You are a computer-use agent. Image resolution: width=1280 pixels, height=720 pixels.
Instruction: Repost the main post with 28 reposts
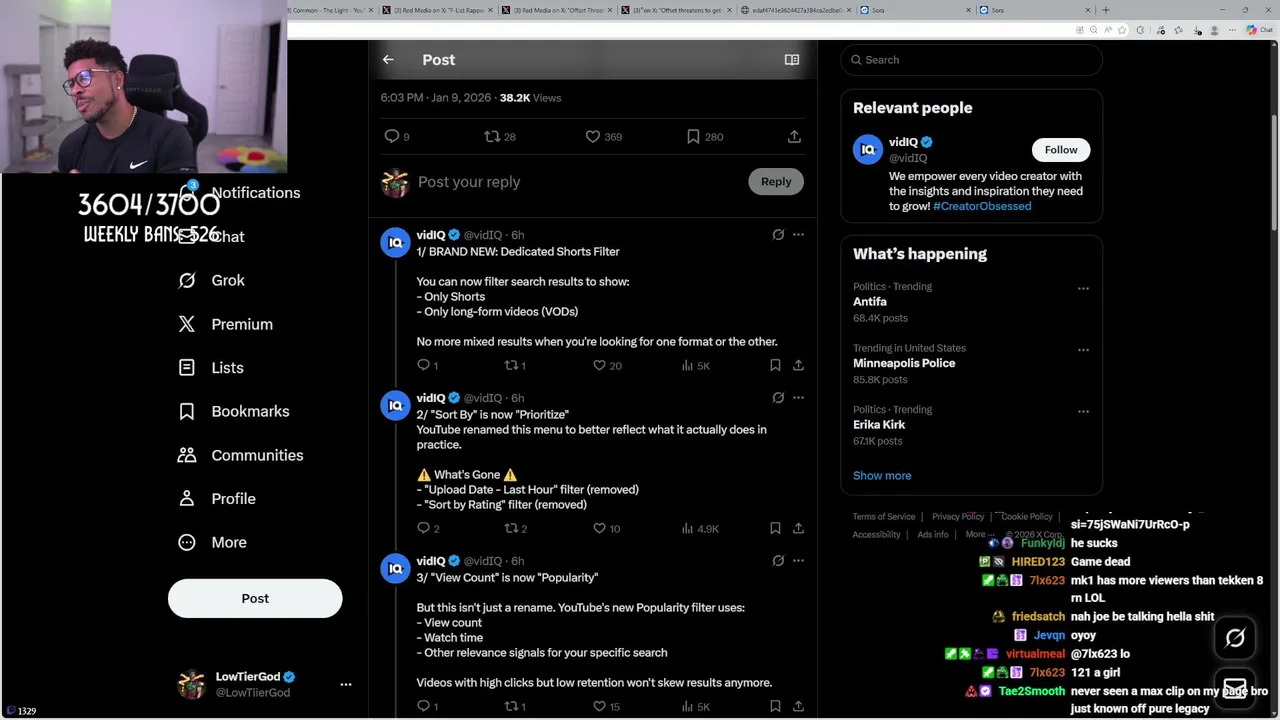coord(492,136)
